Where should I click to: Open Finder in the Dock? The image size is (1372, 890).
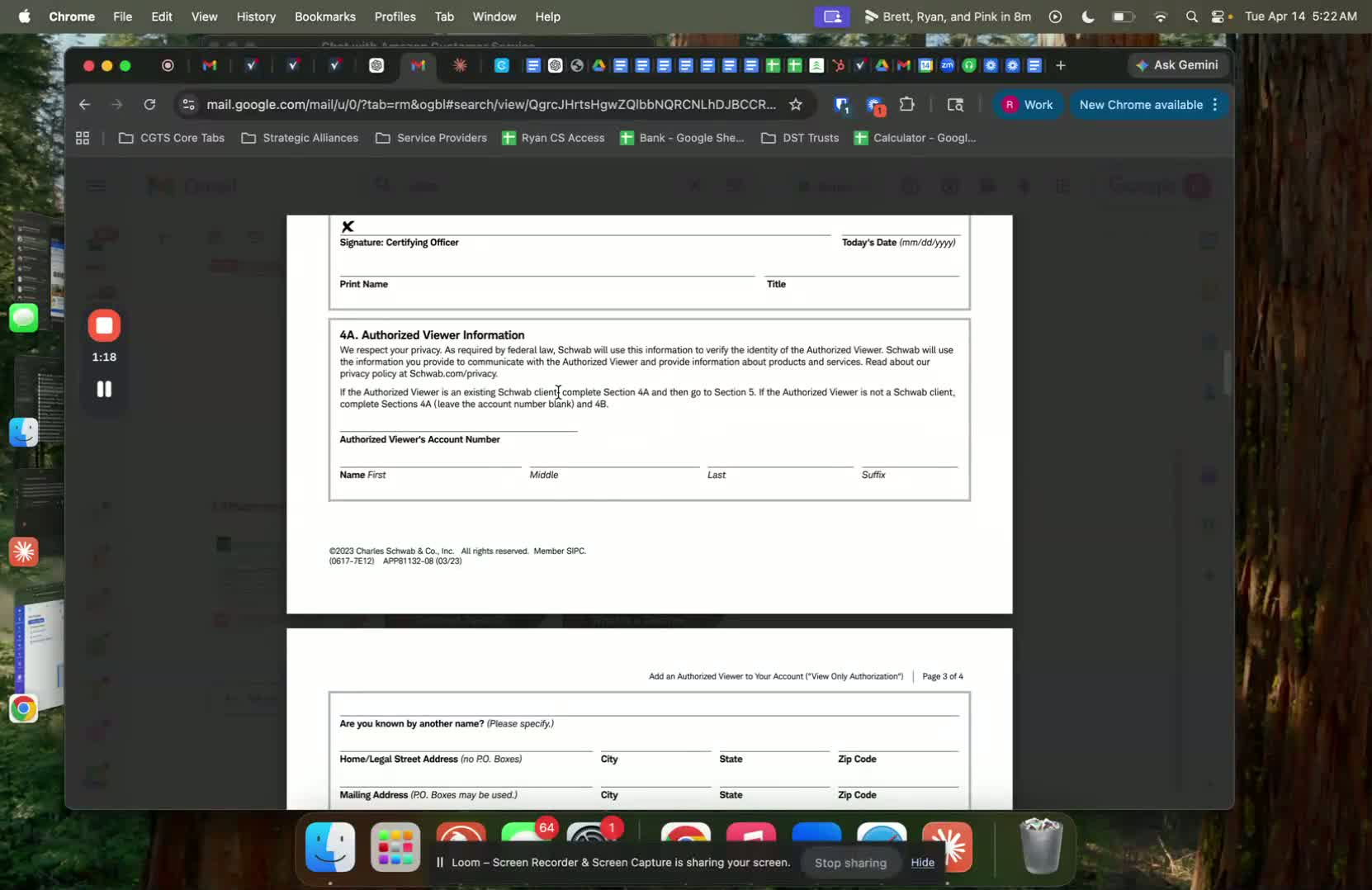(330, 847)
